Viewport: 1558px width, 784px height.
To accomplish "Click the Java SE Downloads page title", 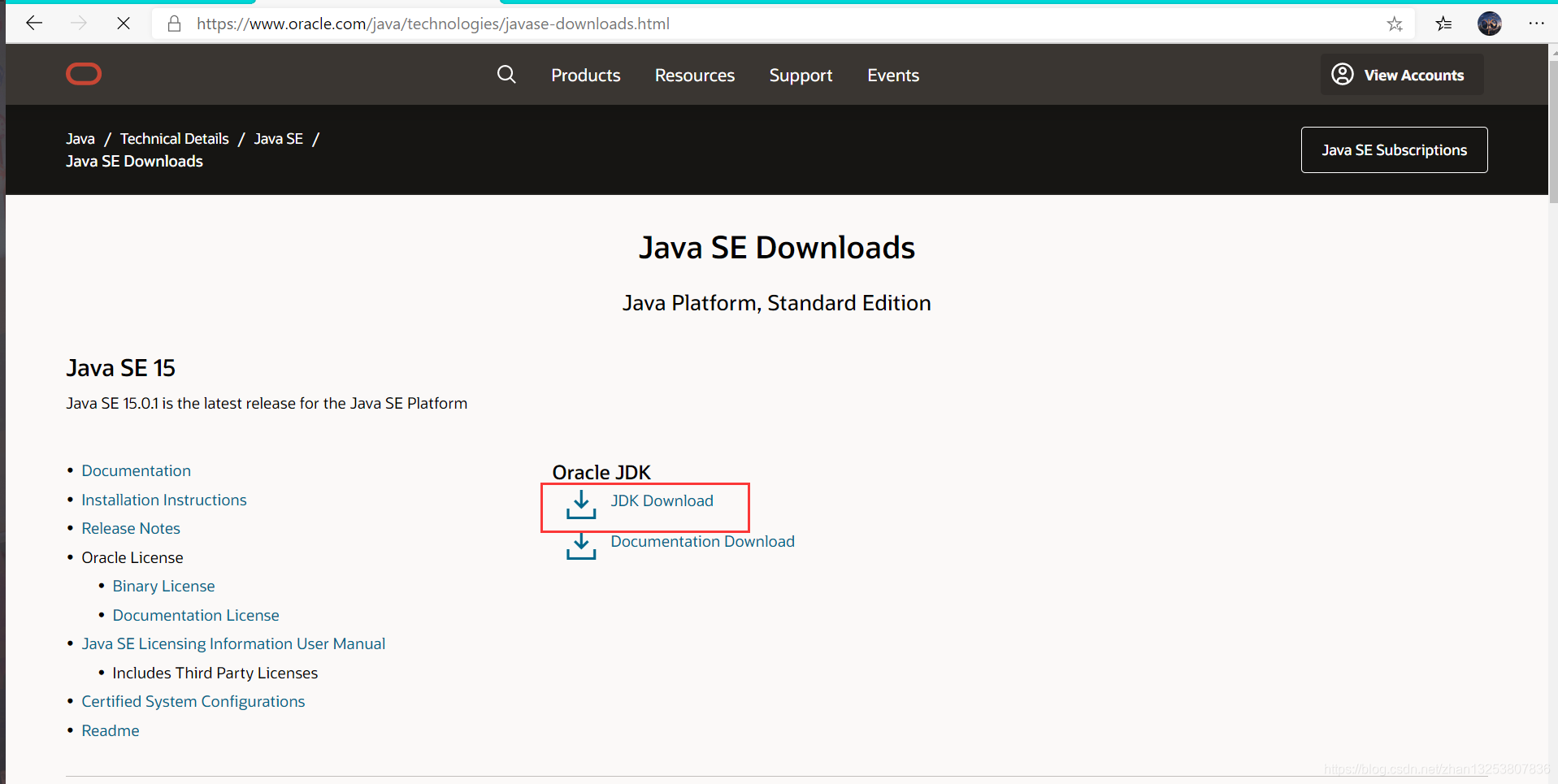I will click(x=777, y=247).
